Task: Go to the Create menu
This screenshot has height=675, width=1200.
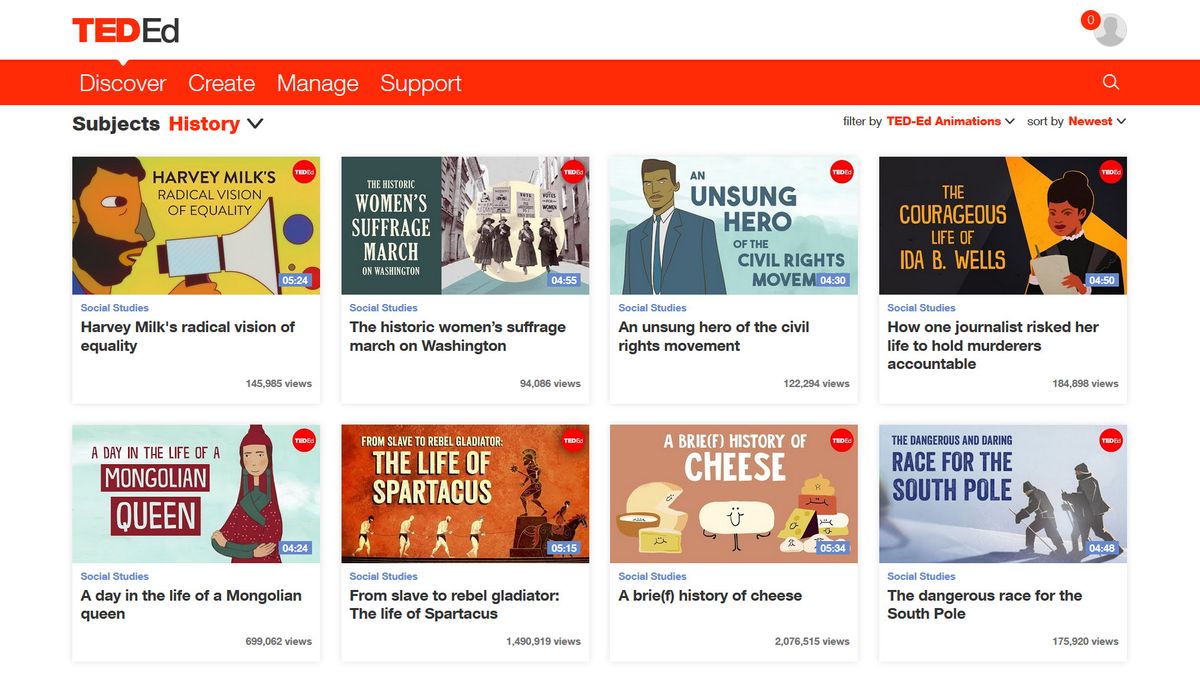Action: (221, 83)
